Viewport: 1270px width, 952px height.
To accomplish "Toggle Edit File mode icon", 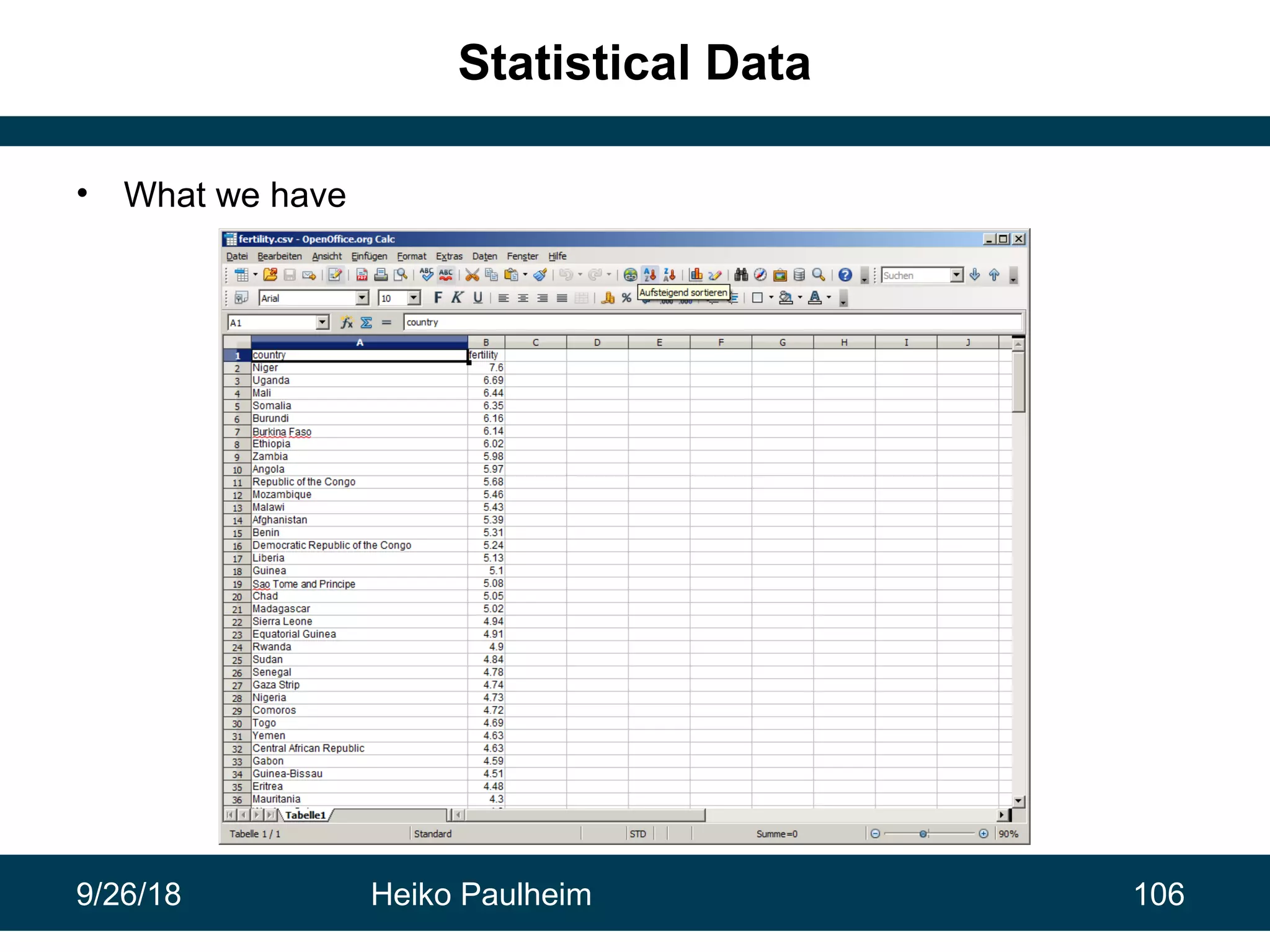I will [335, 275].
